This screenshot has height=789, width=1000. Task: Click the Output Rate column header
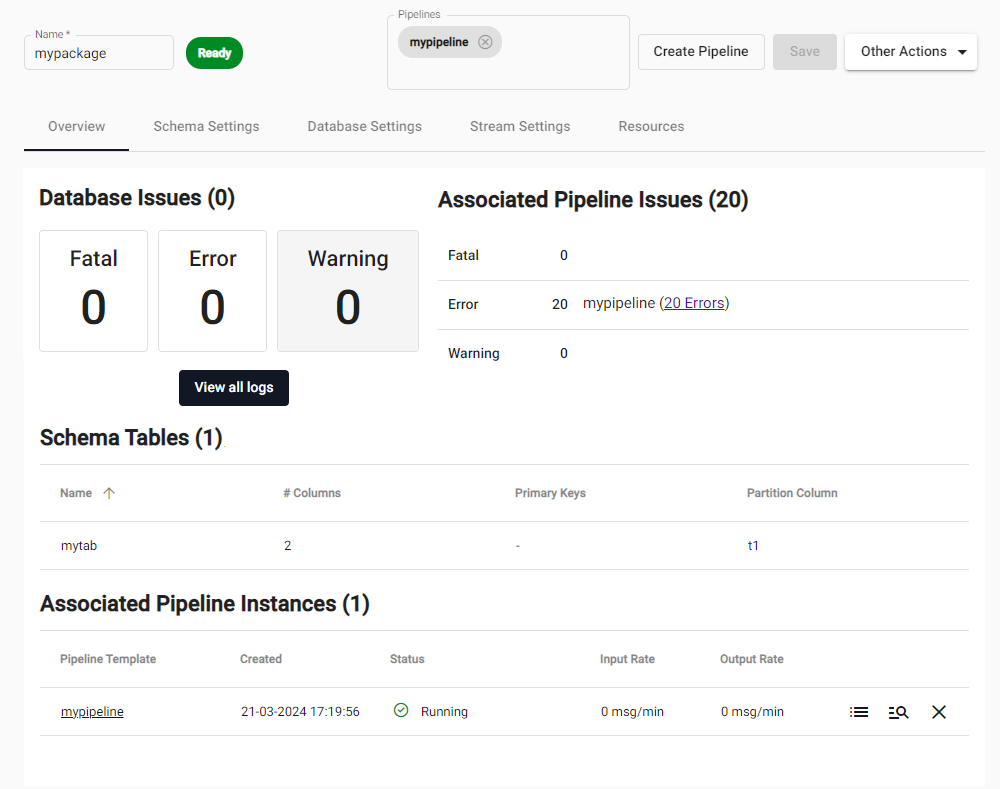click(752, 659)
